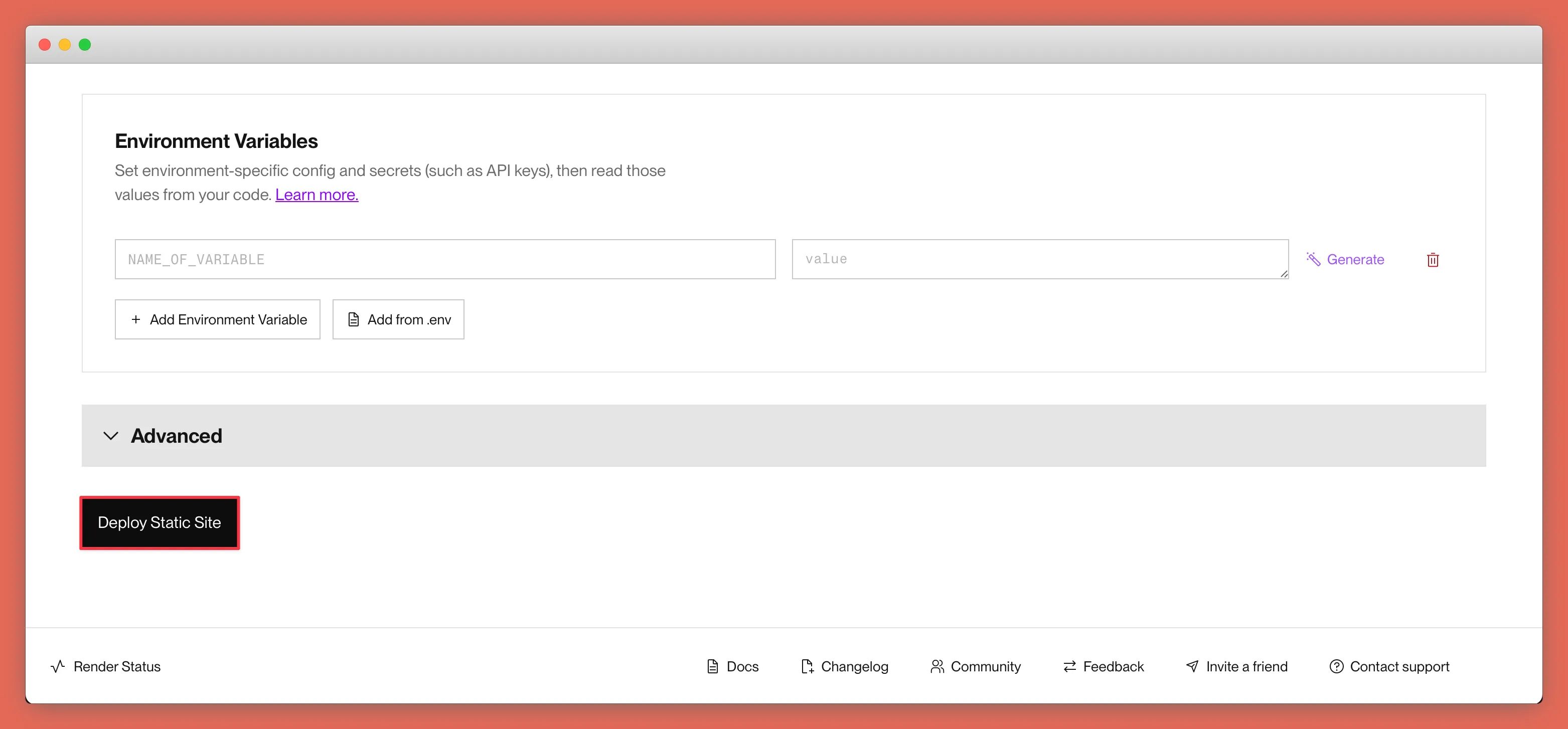Click the Changelog icon in footer

(x=807, y=665)
